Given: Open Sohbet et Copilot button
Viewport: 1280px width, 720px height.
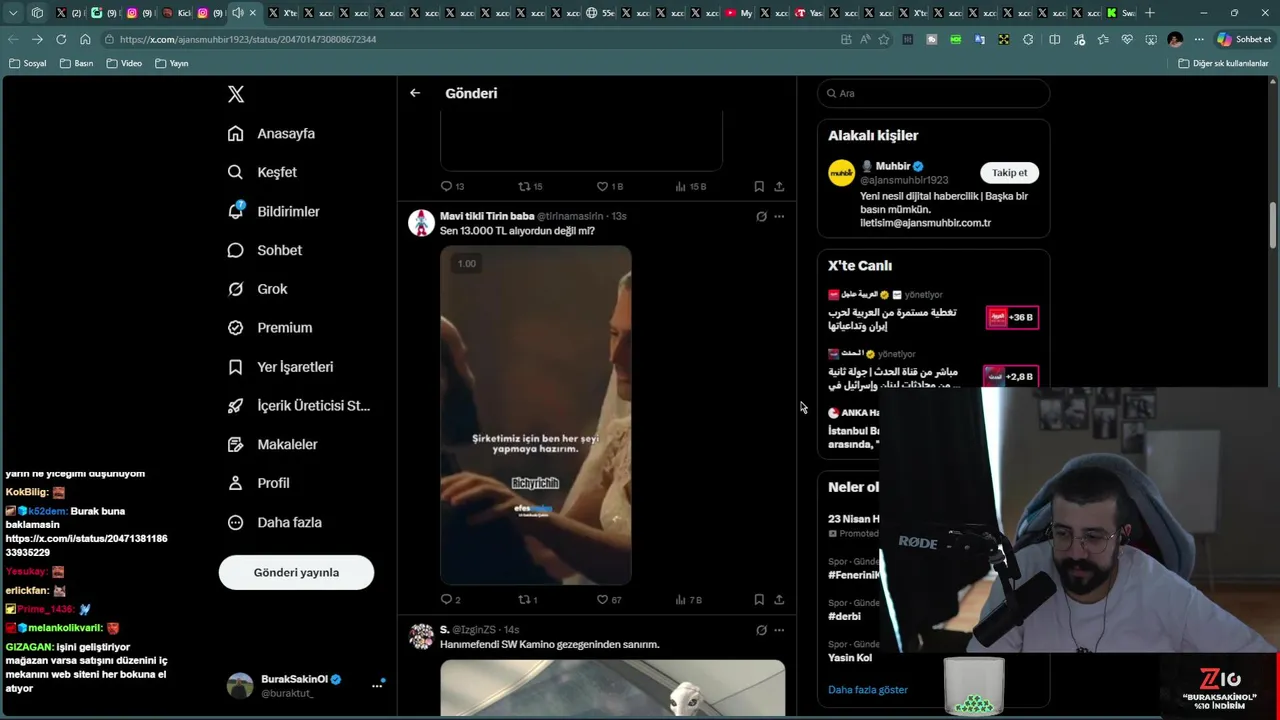Looking at the screenshot, I should point(1244,40).
